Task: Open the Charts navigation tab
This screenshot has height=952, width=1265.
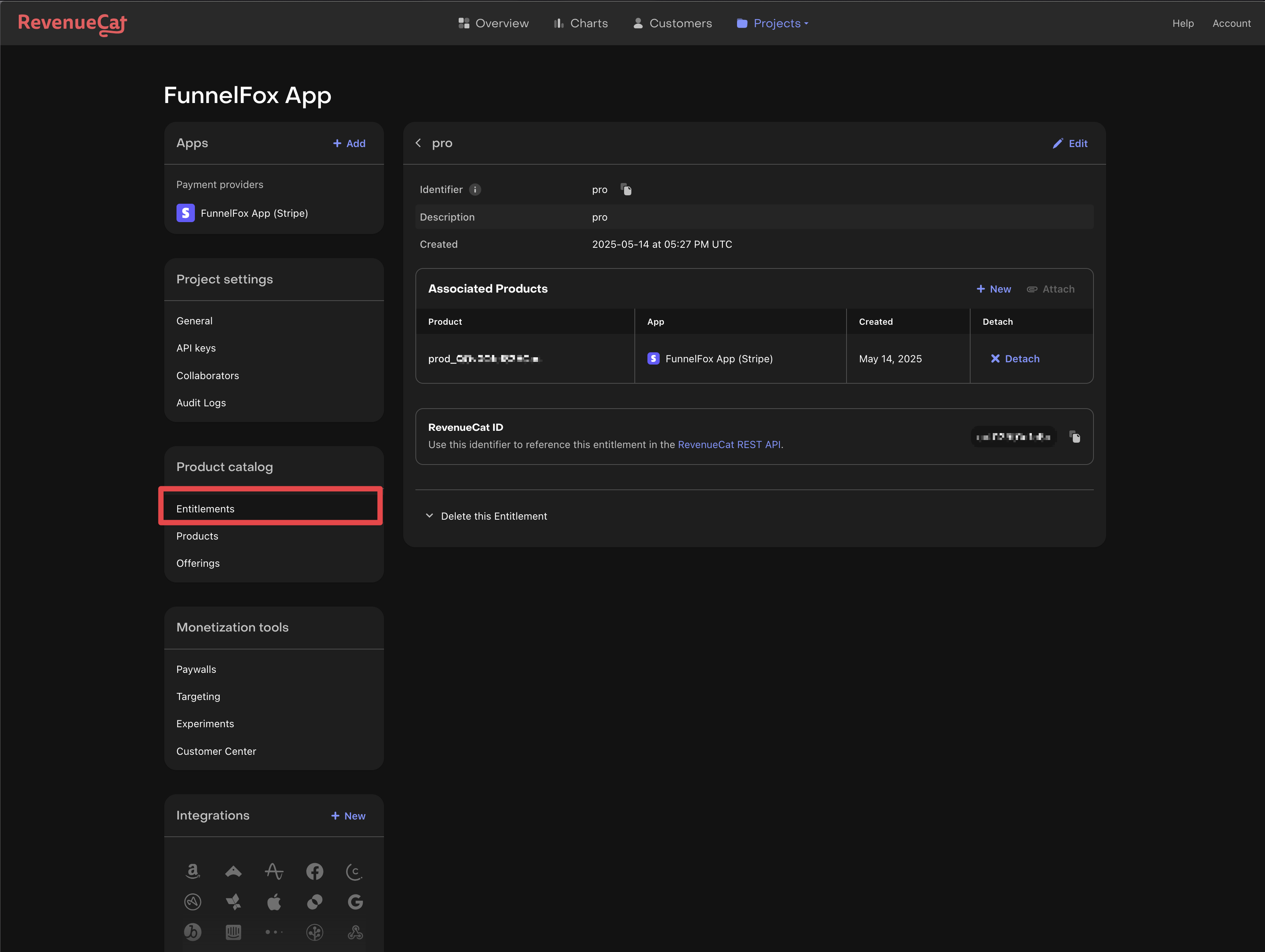Action: 581,23
